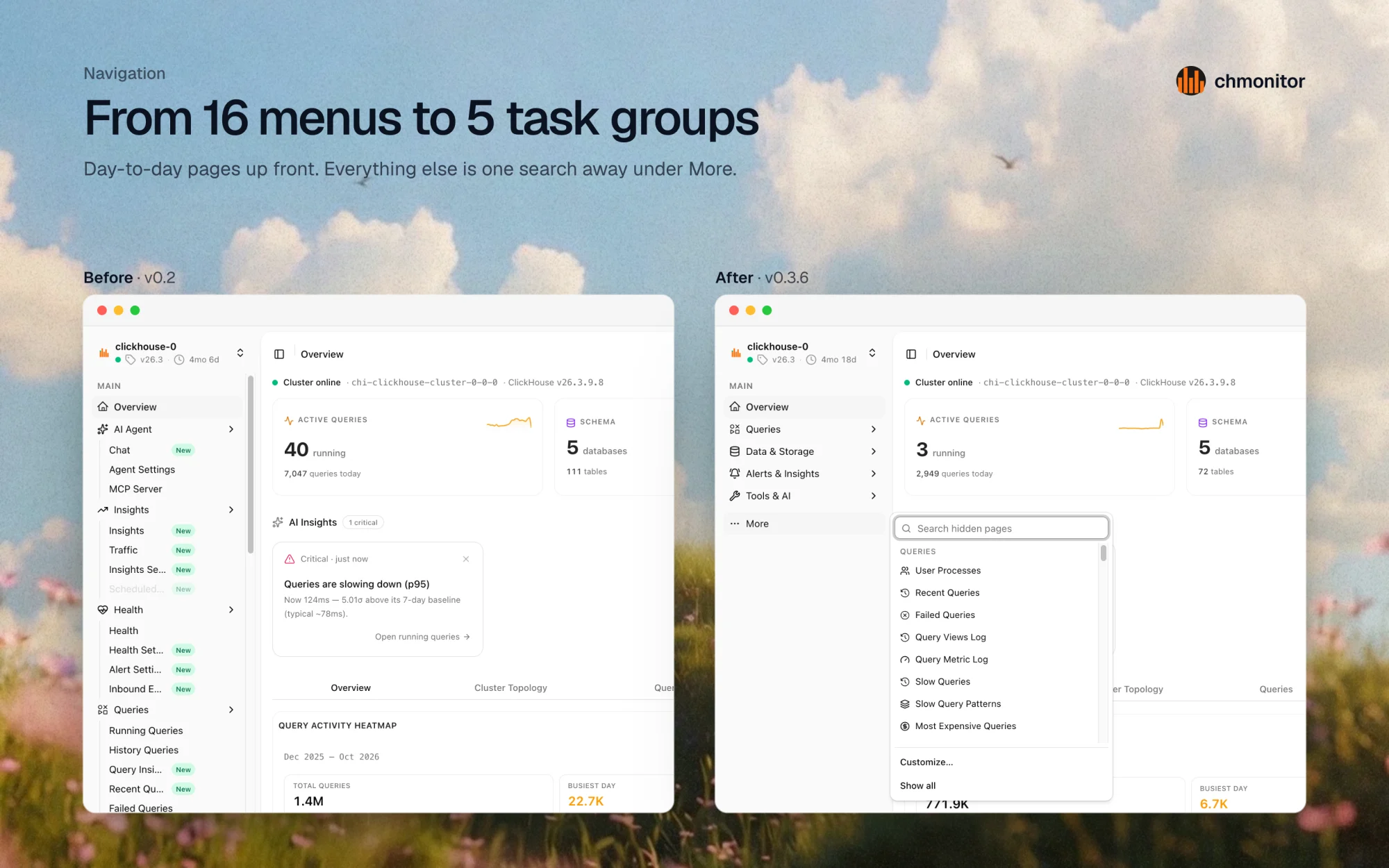Click Tools & AI wrench icon
The height and width of the screenshot is (868, 1389).
tap(735, 496)
